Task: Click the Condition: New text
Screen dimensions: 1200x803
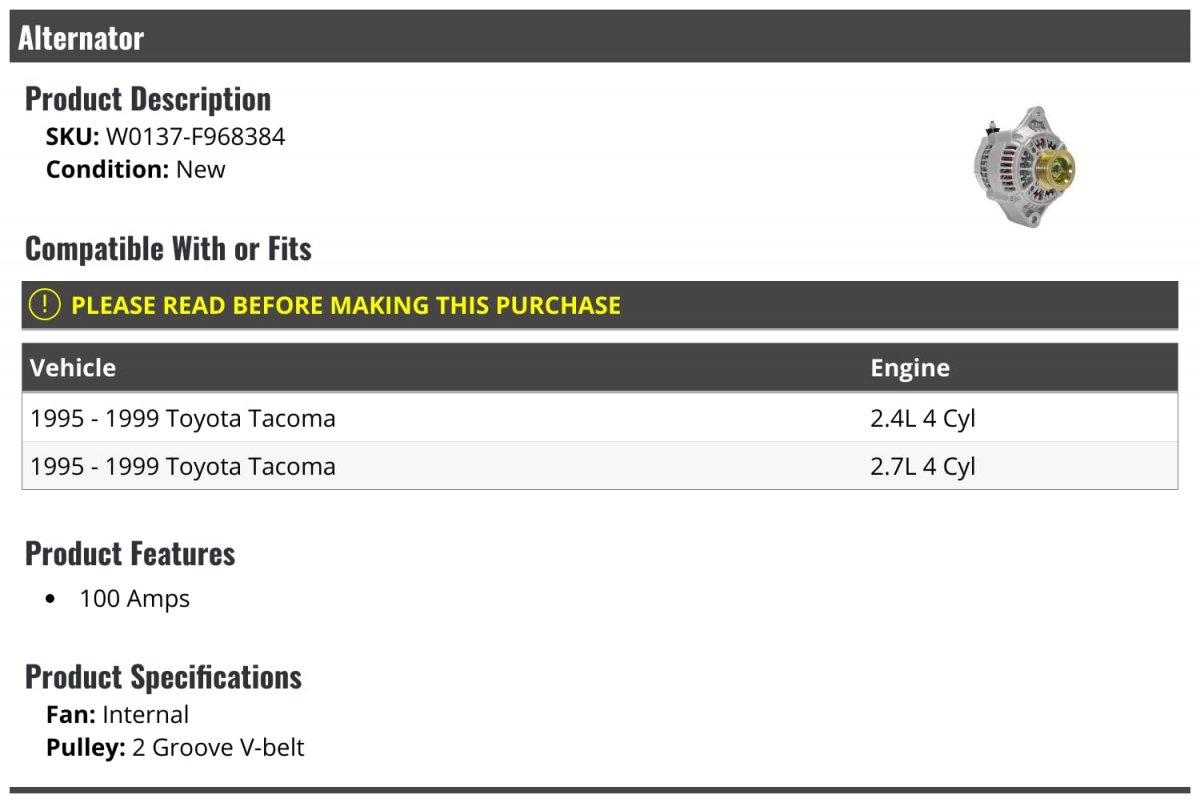Action: 136,169
